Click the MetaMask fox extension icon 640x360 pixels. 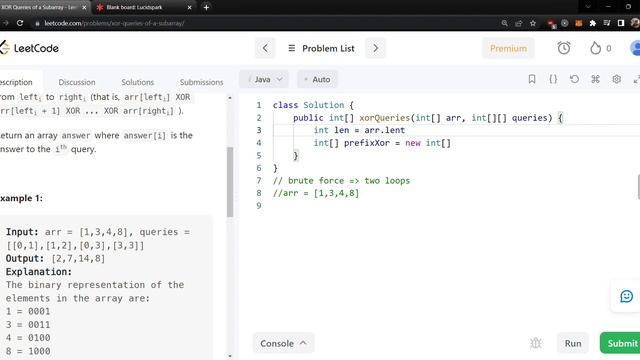578,23
